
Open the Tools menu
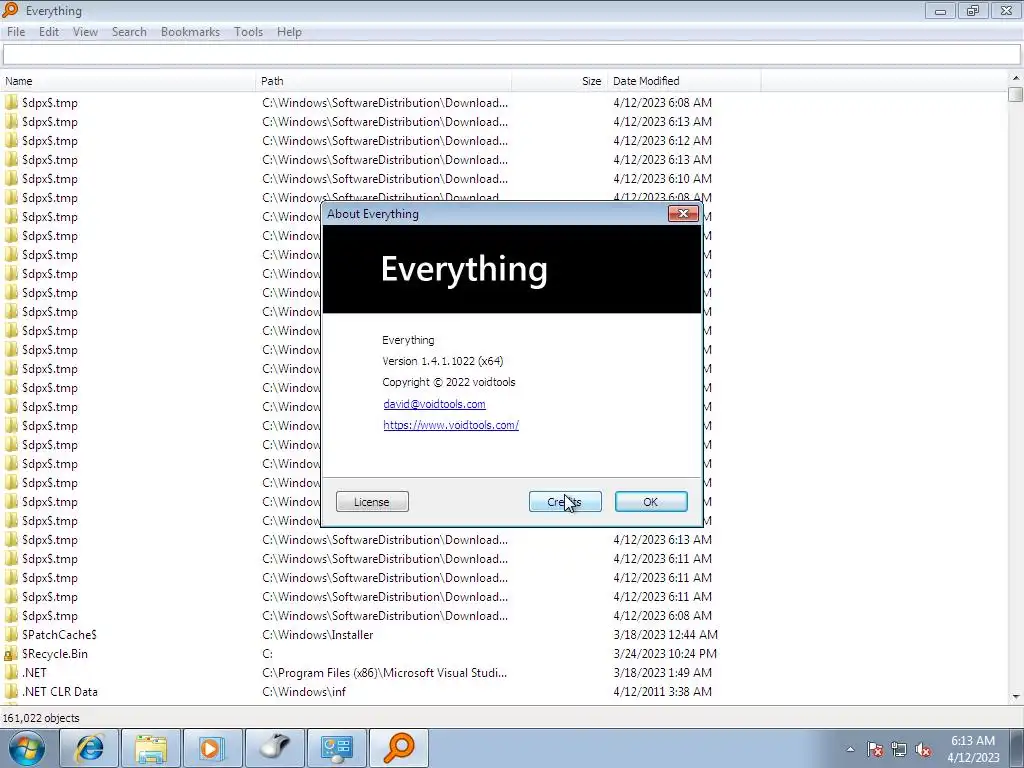click(x=248, y=32)
